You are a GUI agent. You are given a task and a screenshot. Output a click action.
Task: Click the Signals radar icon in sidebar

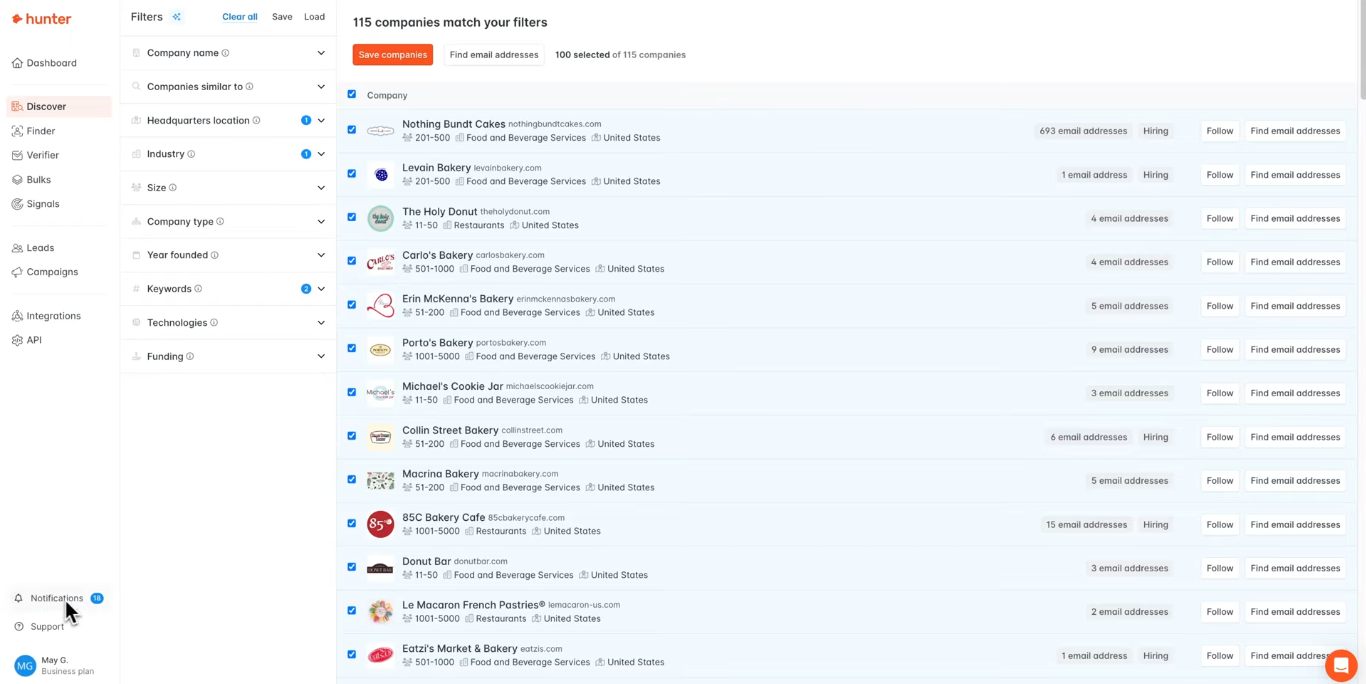click(17, 204)
